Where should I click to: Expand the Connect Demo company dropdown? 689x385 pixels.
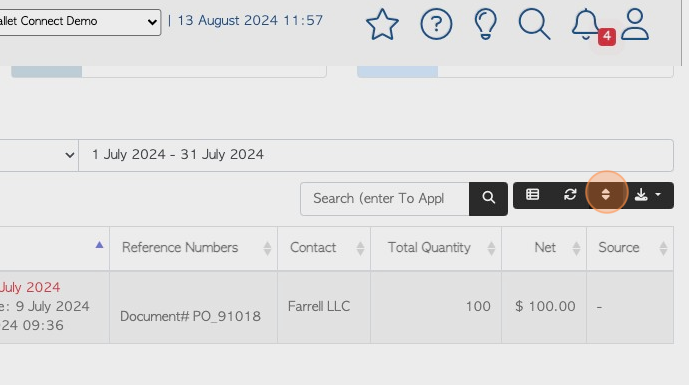click(x=80, y=22)
